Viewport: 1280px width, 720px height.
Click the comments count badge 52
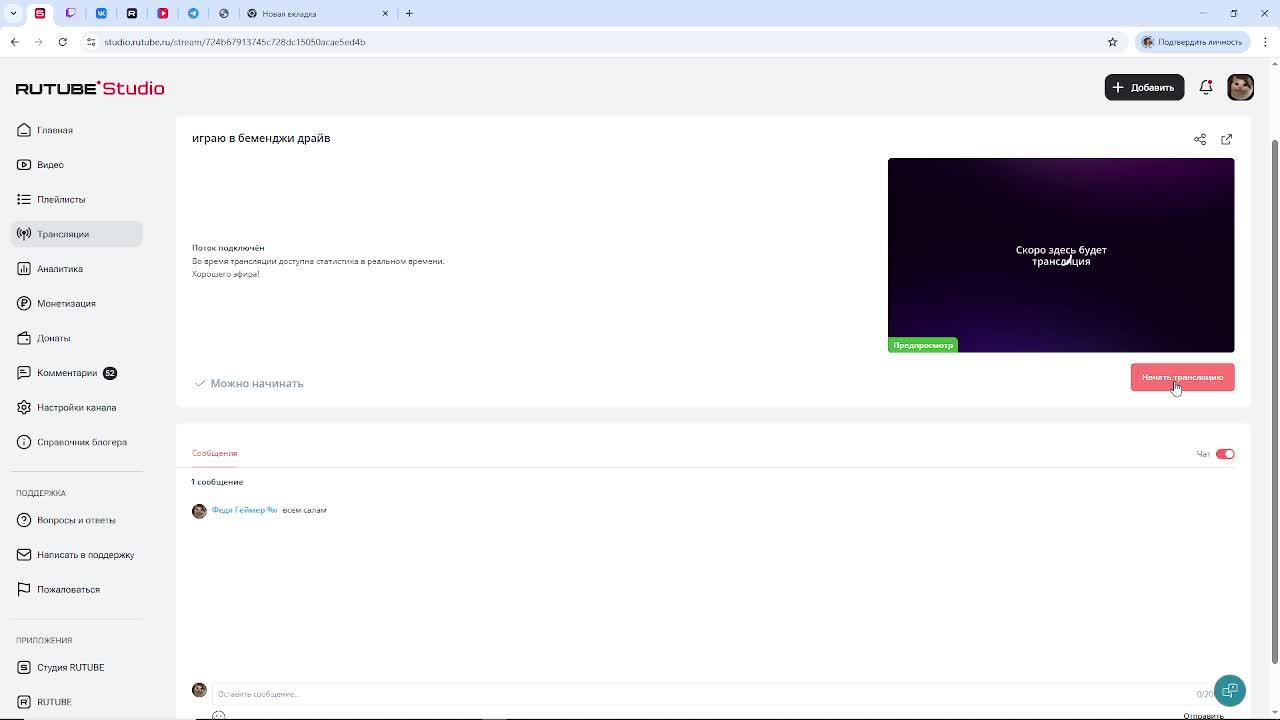click(x=110, y=373)
